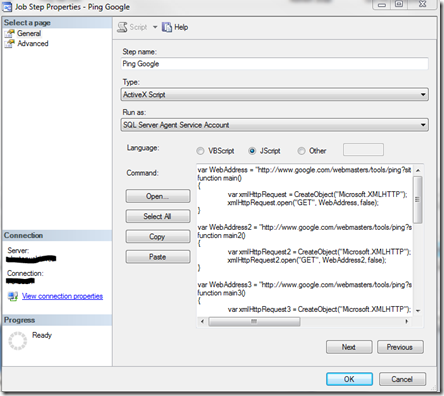Viewport: 444px width, 396px height.
Task: Click the 'var WebAddress3' line
Action: 304,285
